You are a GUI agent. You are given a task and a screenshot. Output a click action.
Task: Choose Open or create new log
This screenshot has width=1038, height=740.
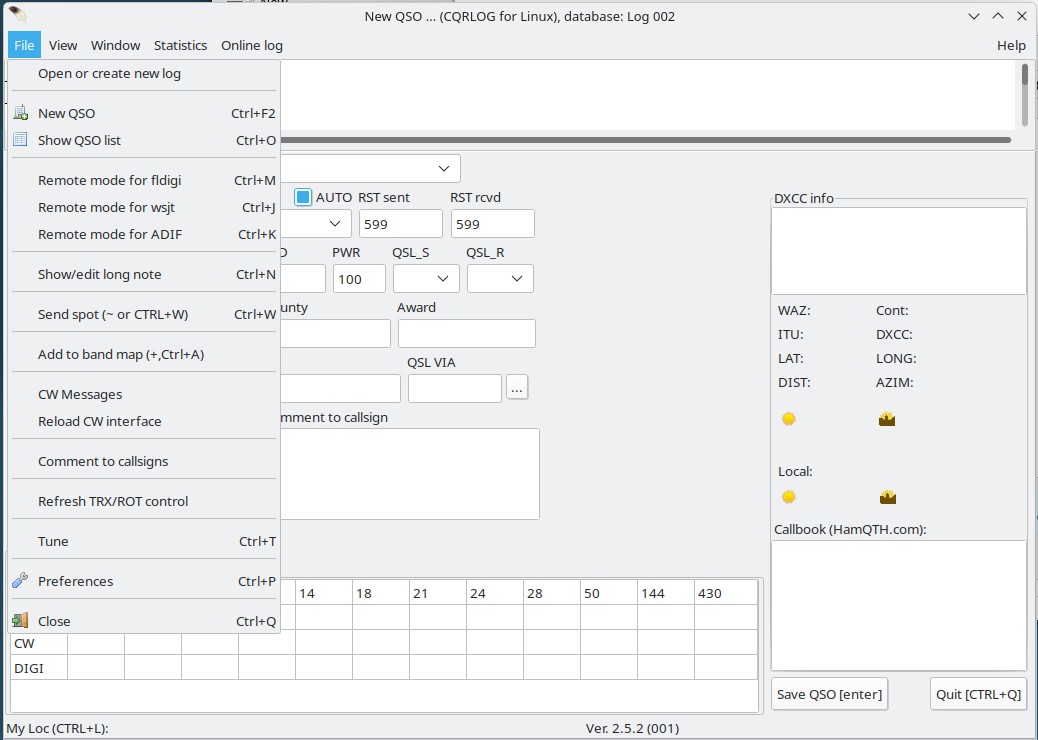(x=144, y=73)
